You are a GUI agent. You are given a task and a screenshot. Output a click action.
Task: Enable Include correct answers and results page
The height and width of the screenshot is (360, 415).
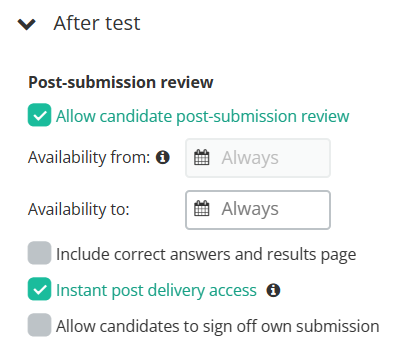click(x=39, y=253)
